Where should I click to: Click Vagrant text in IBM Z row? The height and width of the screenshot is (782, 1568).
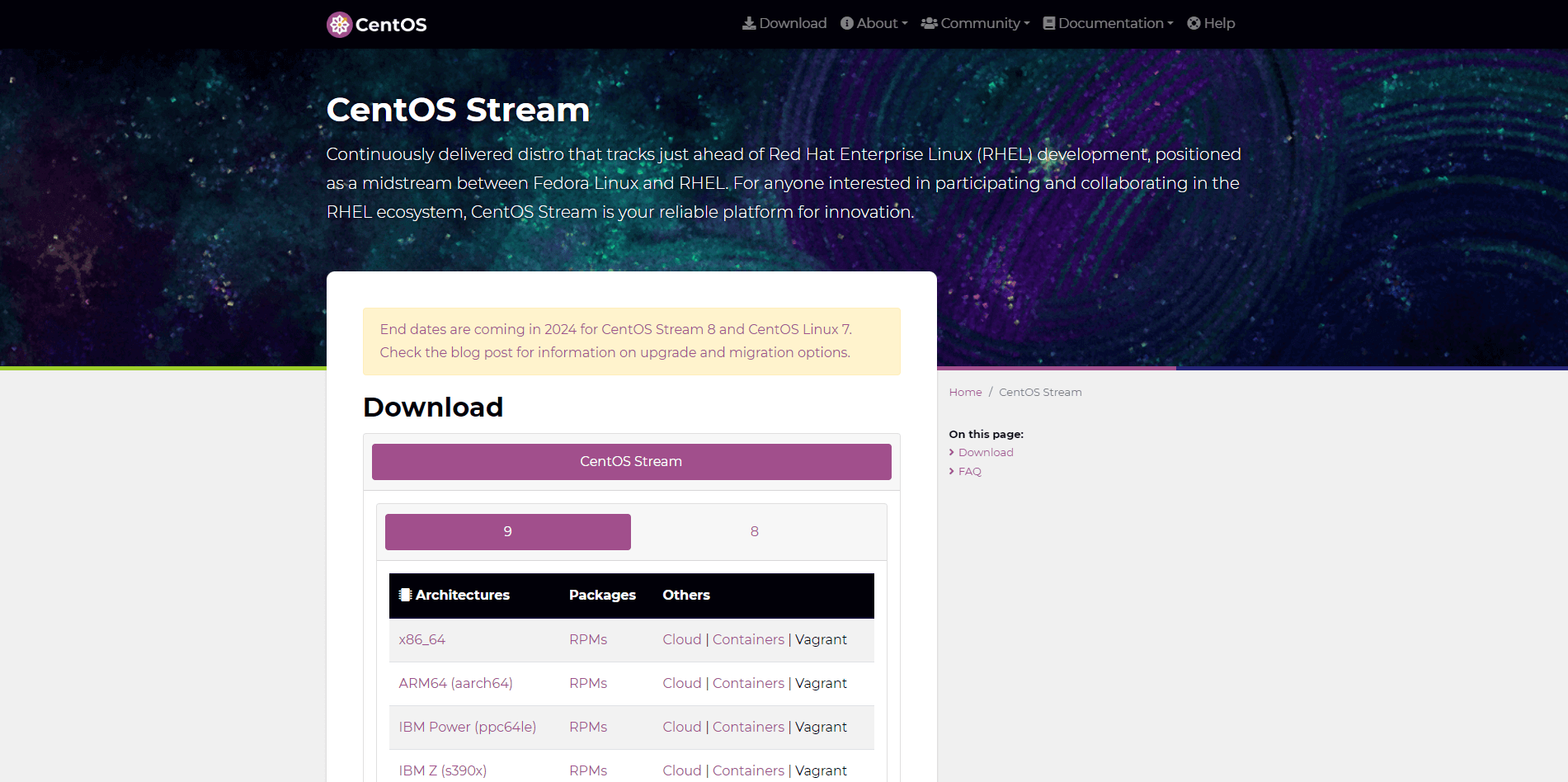pos(822,770)
